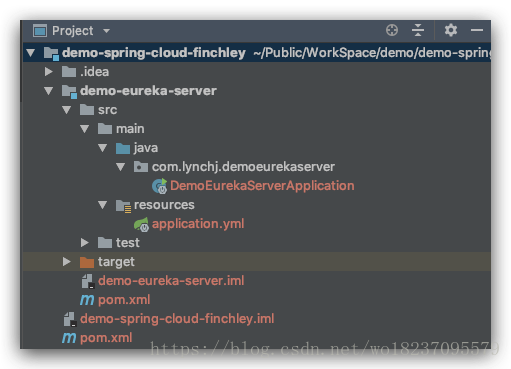The width and height of the screenshot is (511, 369).
Task: Select the application.yml file
Action: click(x=198, y=224)
